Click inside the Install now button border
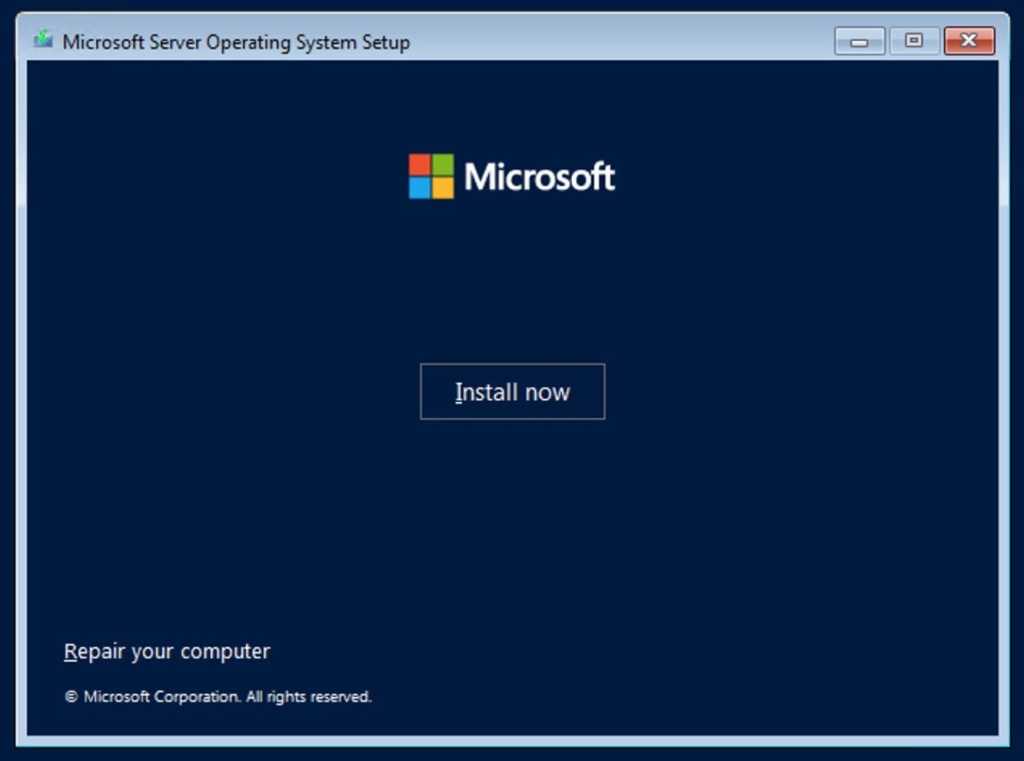Image resolution: width=1024 pixels, height=761 pixels. pos(512,391)
